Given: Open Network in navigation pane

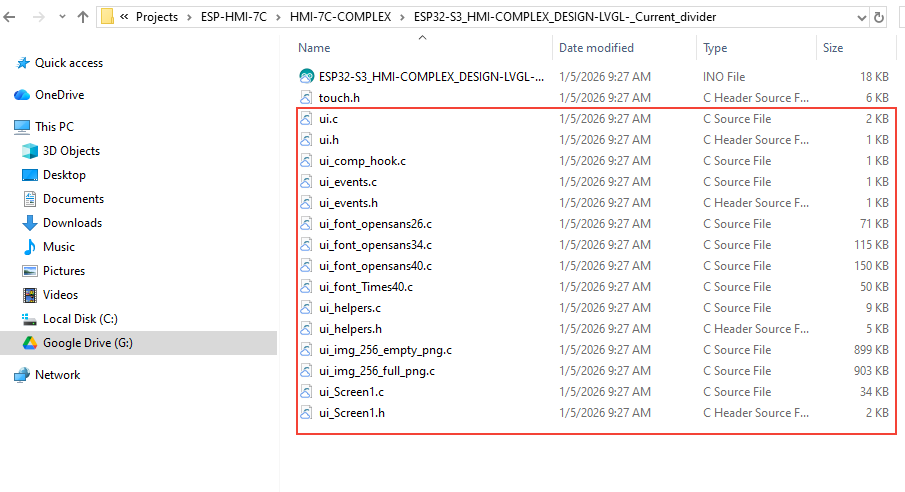Looking at the screenshot, I should 57,375.
